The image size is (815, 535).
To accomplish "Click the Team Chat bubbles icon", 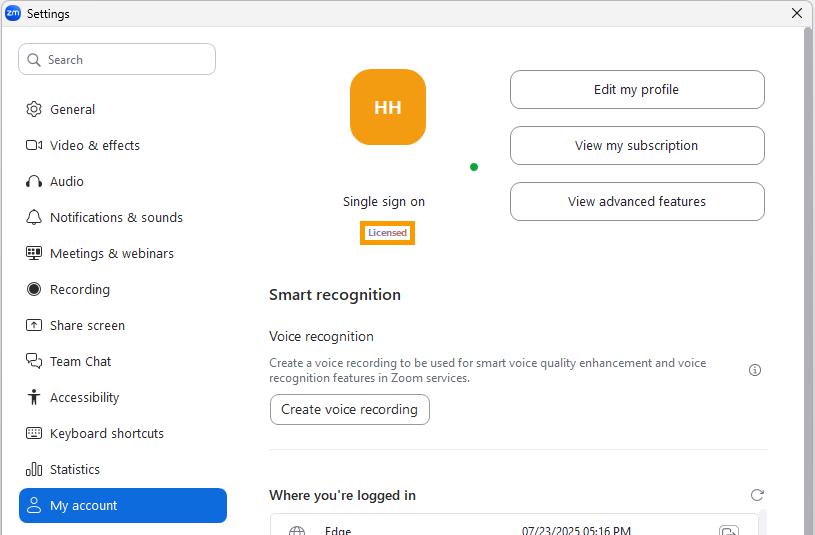I will (34, 361).
